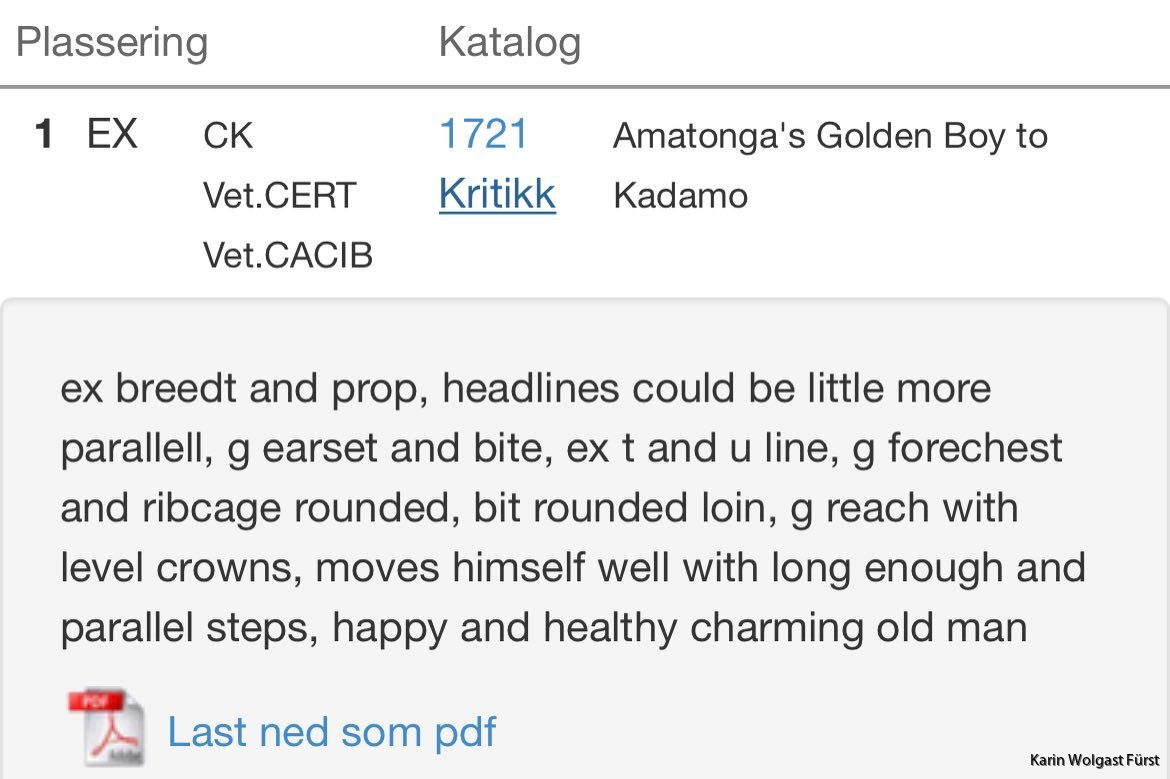Click the Vet.CACIB award label
1170x779 pixels.
(288, 256)
